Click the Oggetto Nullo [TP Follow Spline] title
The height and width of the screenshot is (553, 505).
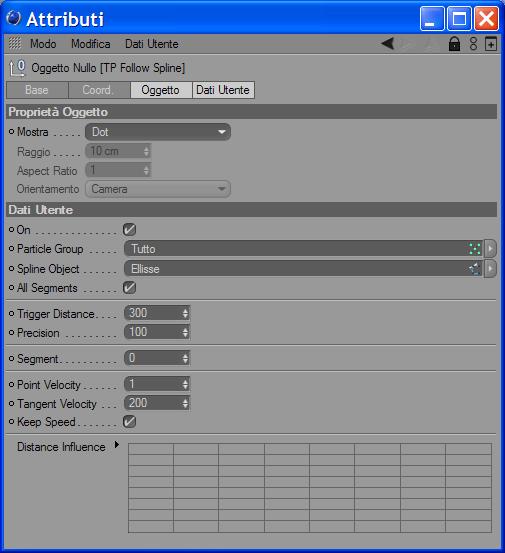[108, 68]
